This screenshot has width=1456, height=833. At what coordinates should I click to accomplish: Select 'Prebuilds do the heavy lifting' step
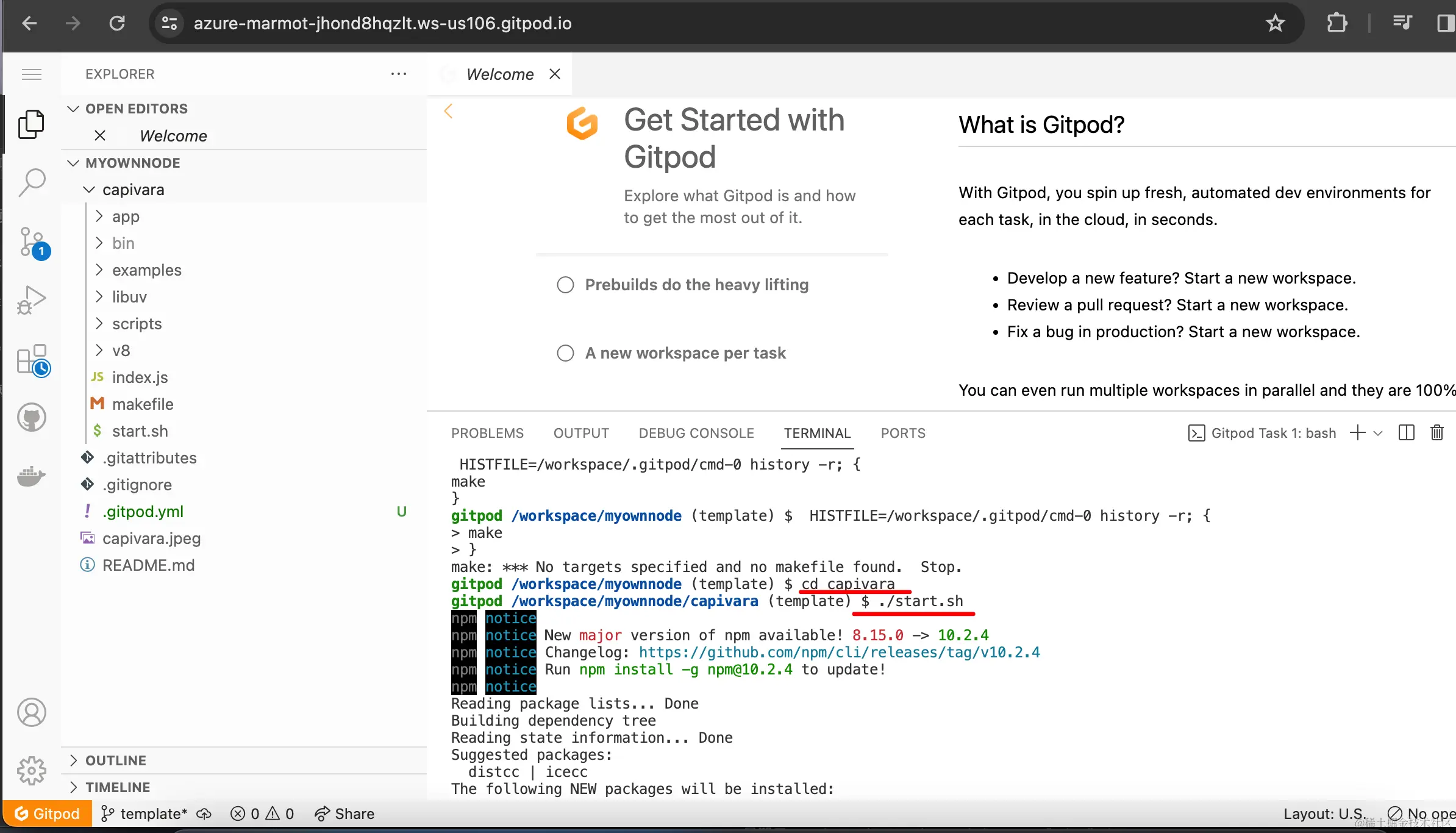click(696, 285)
